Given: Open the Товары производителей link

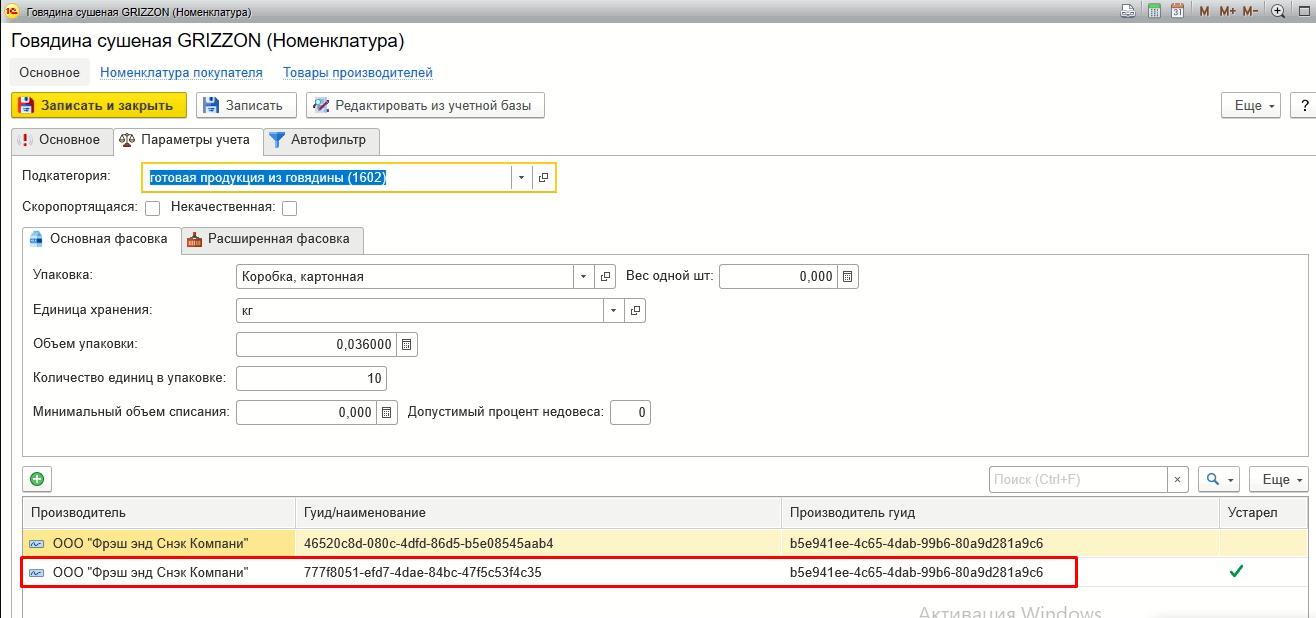Looking at the screenshot, I should coord(358,72).
